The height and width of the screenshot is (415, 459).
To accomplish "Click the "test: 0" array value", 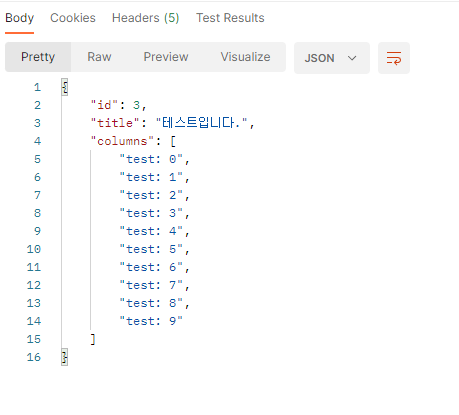I will pos(151,159).
